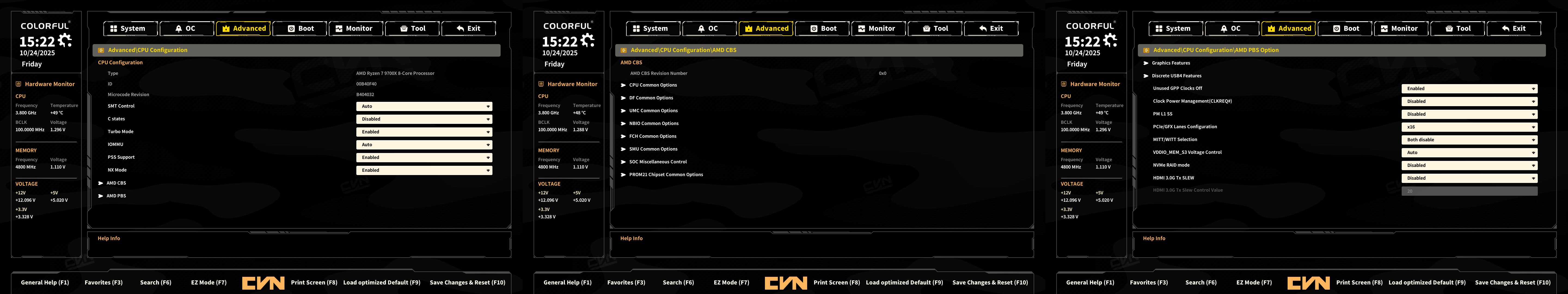The height and width of the screenshot is (294, 1568).
Task: Expand AMD PBS submenu arrow
Action: [x=101, y=196]
